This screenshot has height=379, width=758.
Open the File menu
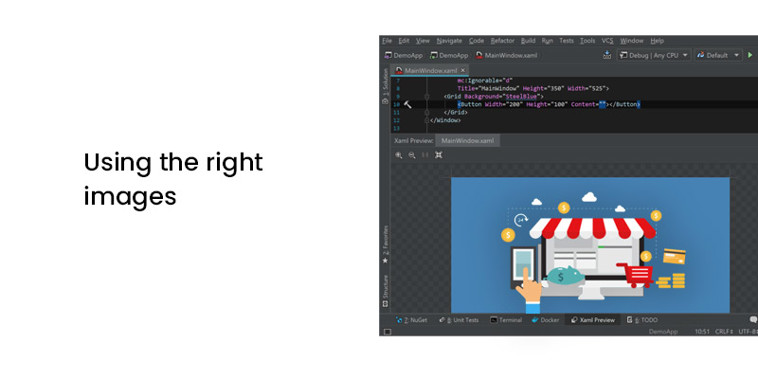tap(387, 41)
